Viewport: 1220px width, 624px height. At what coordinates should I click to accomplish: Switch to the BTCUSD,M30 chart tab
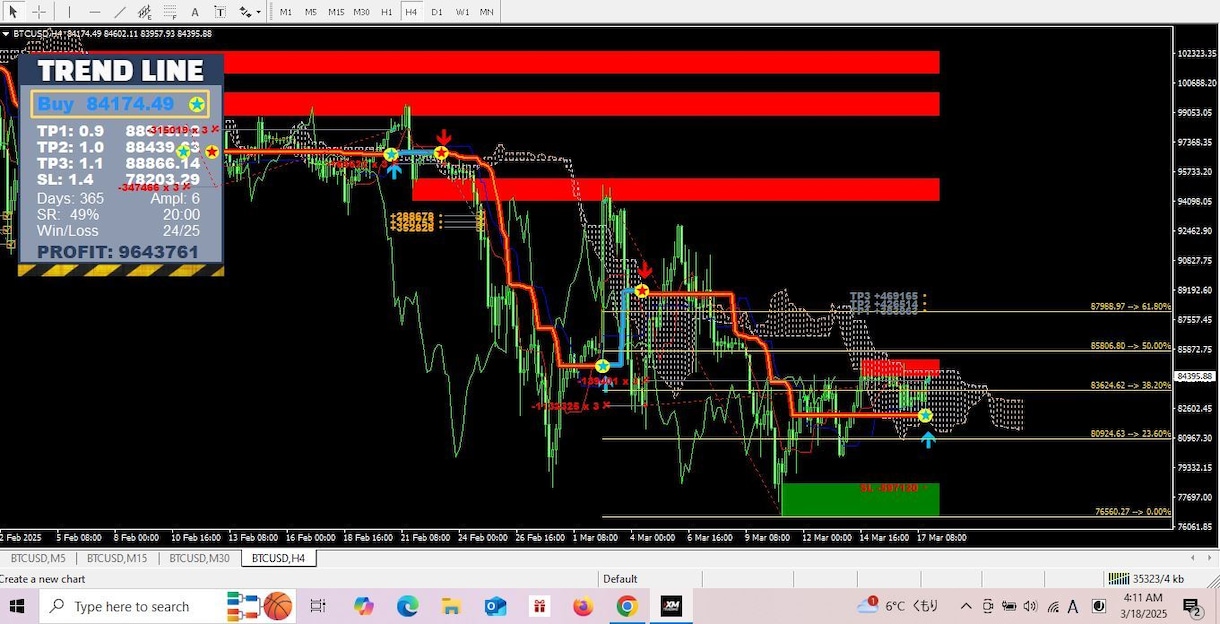[200, 558]
